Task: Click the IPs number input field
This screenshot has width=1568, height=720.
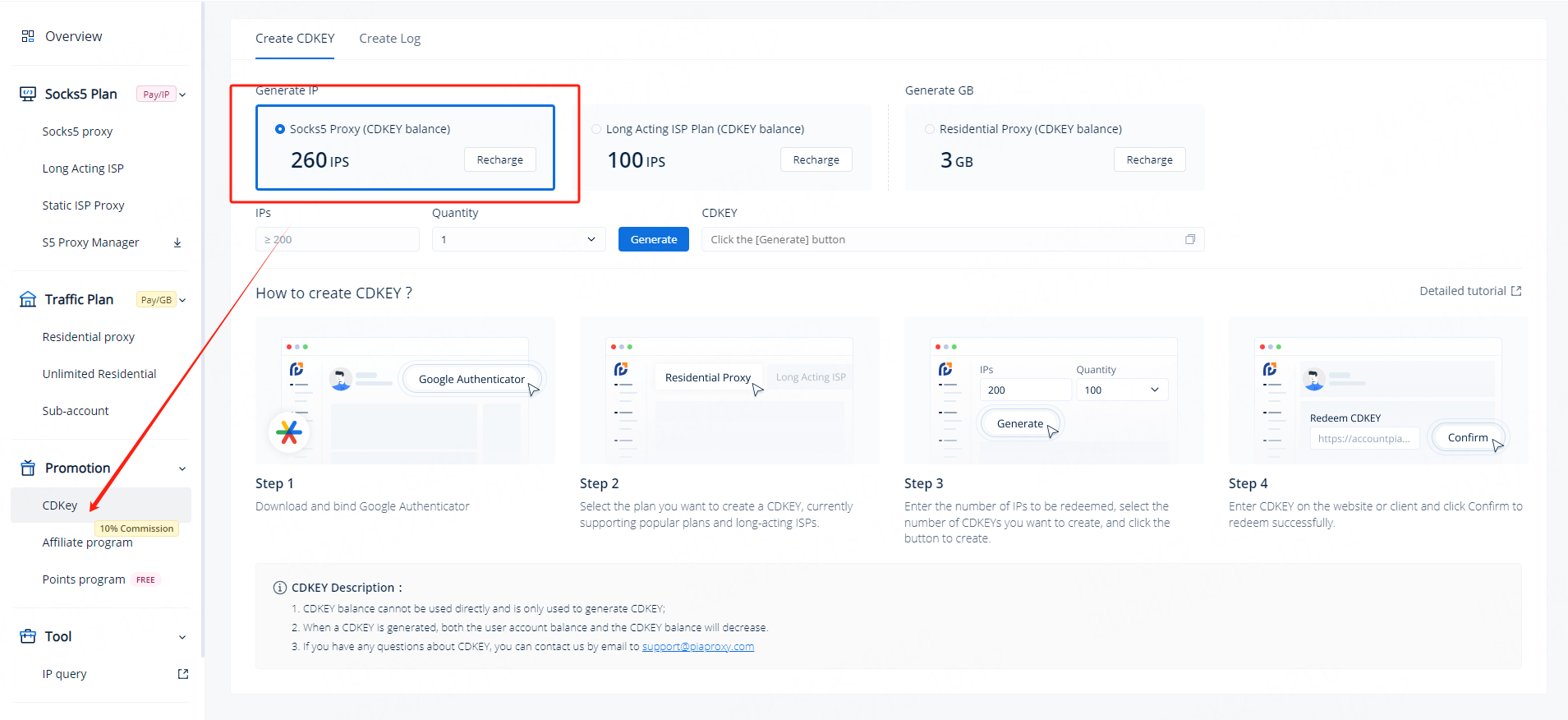Action: point(337,239)
